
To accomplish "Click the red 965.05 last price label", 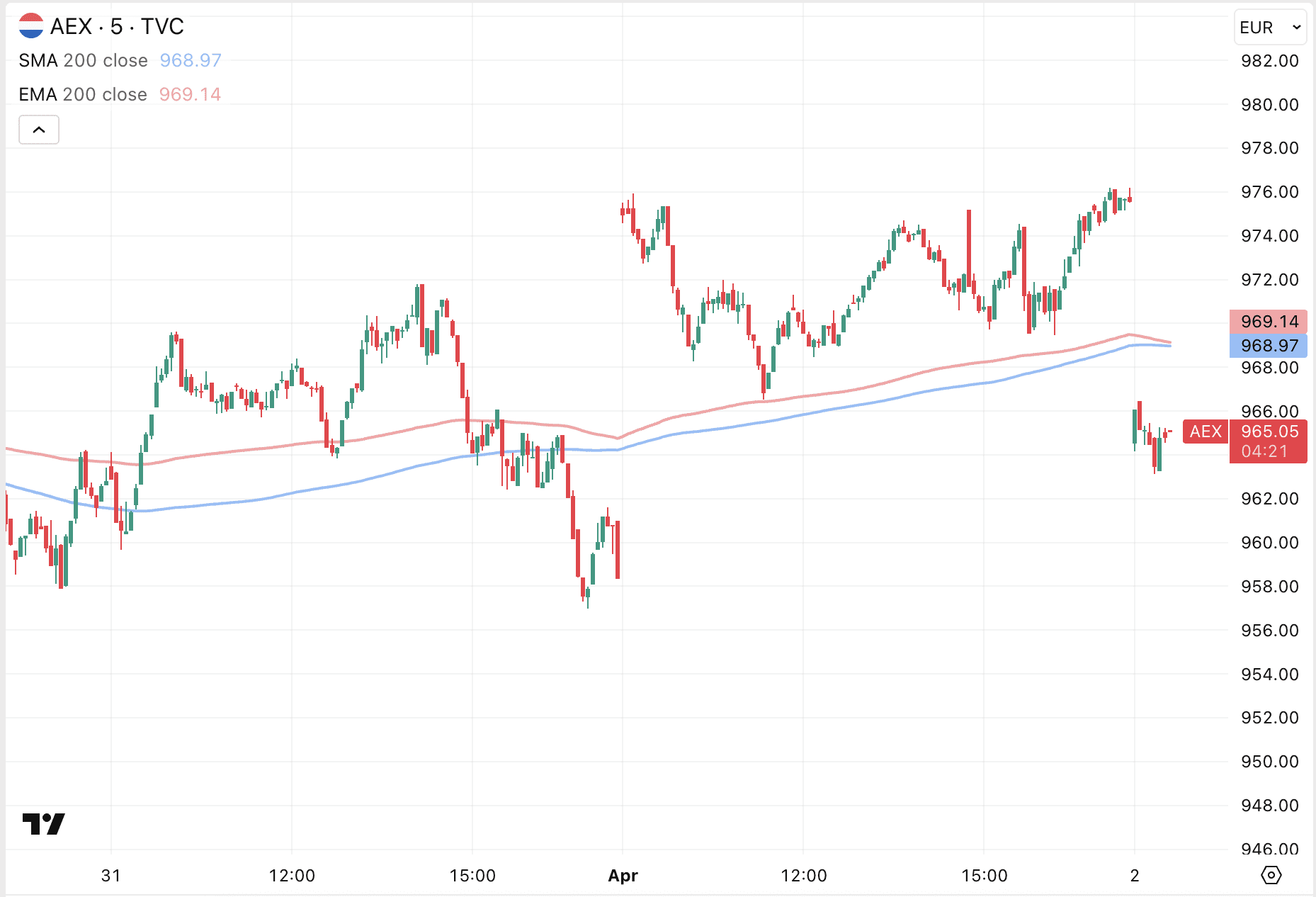I will click(1269, 431).
